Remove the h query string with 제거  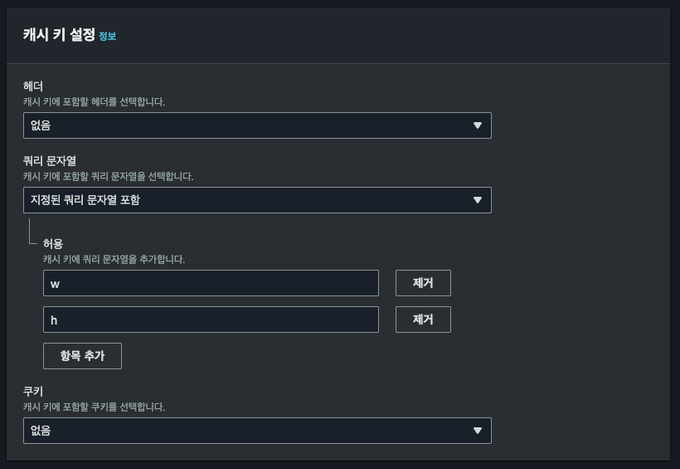click(x=423, y=319)
